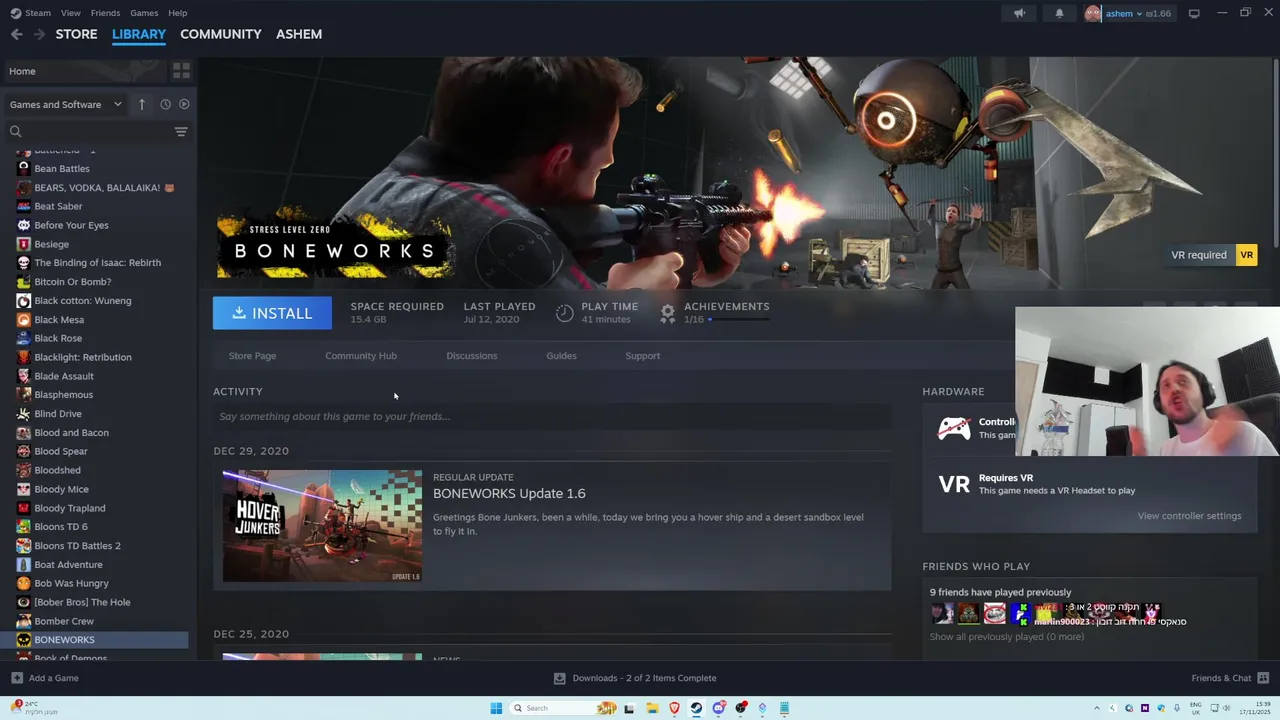This screenshot has height=720, width=1280.
Task: Switch to the COMMUNITY tab
Action: click(221, 34)
